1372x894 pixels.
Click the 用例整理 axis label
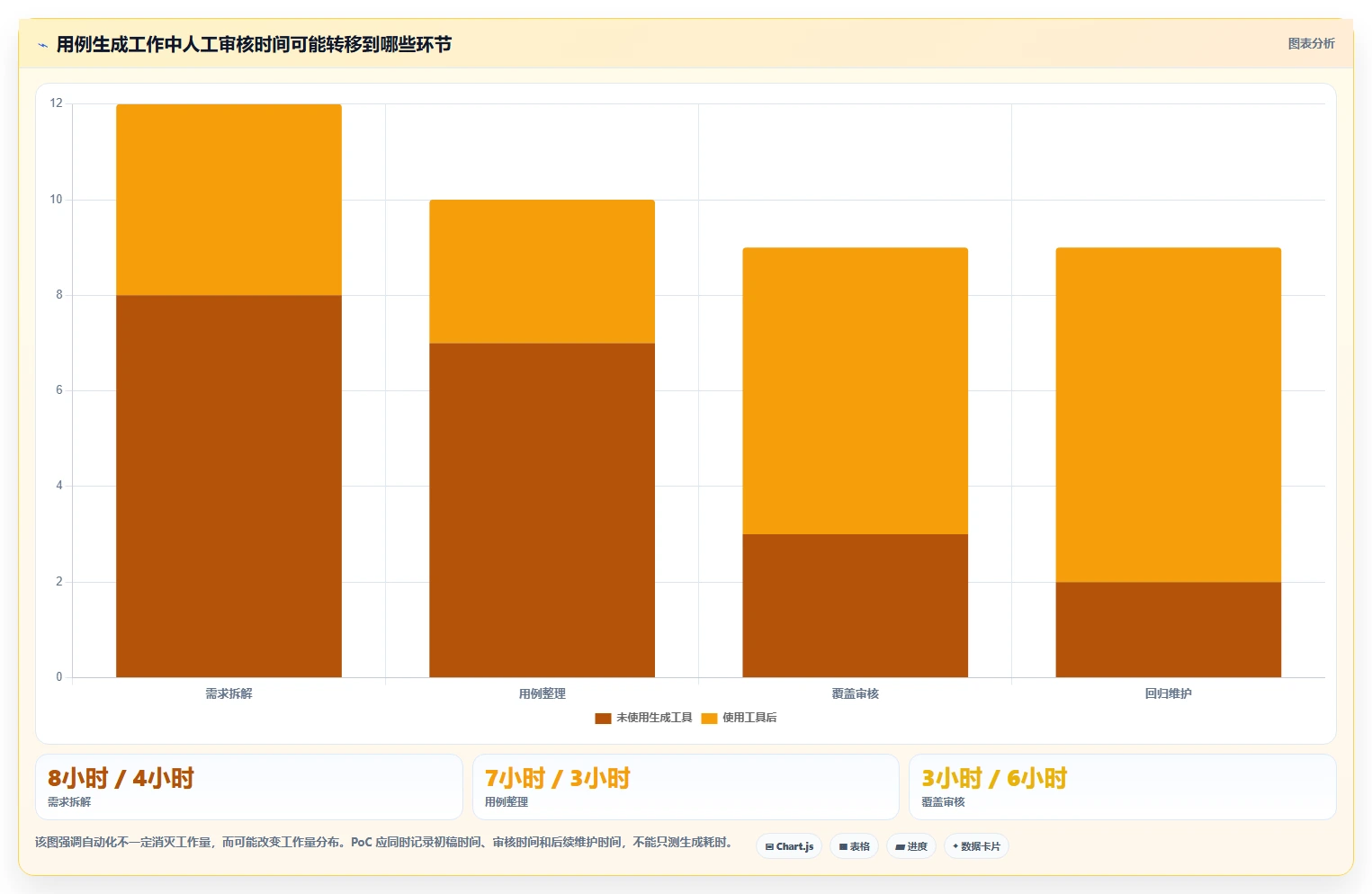pos(542,693)
